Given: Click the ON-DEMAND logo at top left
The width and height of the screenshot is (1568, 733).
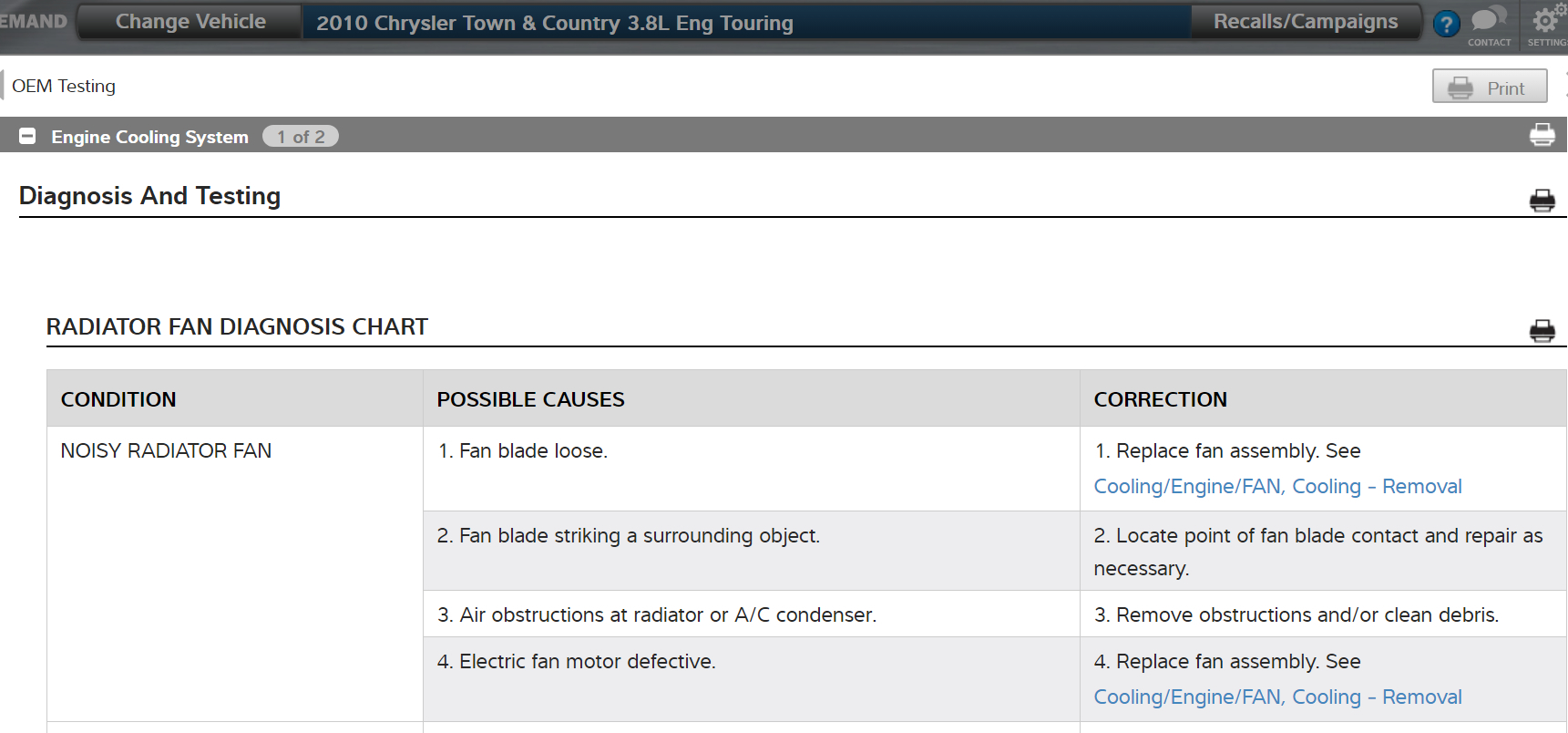Looking at the screenshot, I should click(x=34, y=21).
